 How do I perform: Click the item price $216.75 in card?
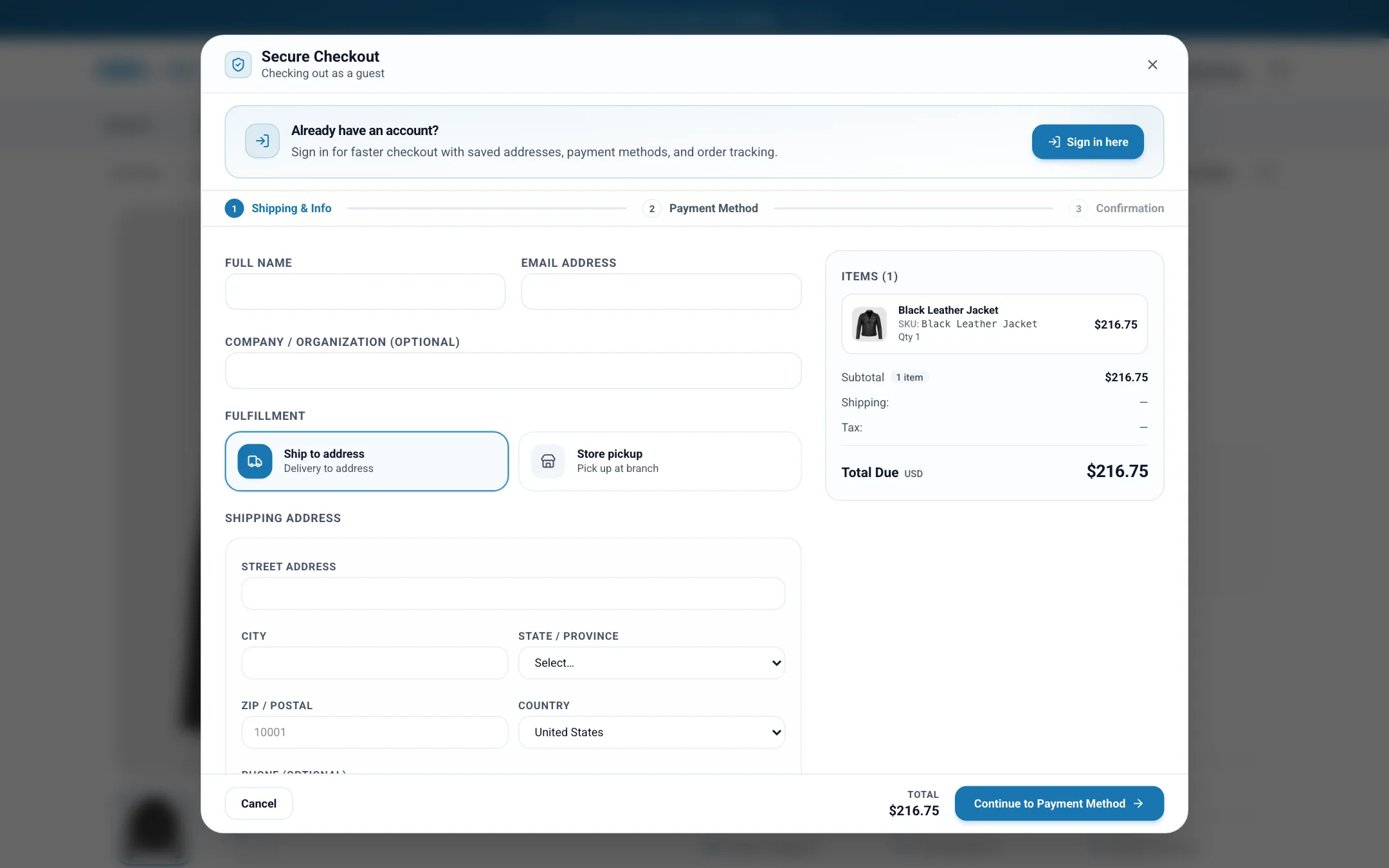(x=1116, y=325)
